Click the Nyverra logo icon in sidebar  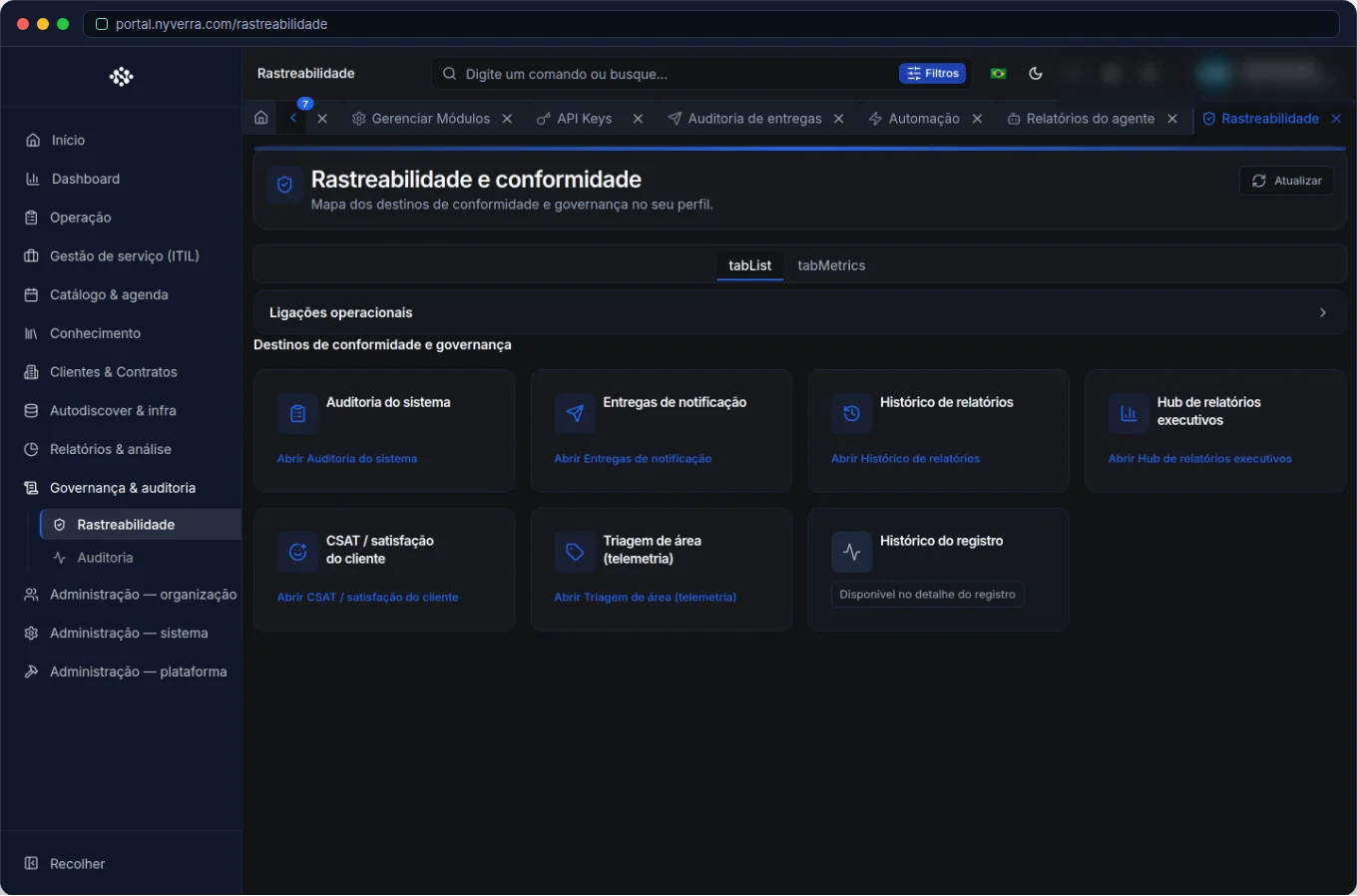121,77
